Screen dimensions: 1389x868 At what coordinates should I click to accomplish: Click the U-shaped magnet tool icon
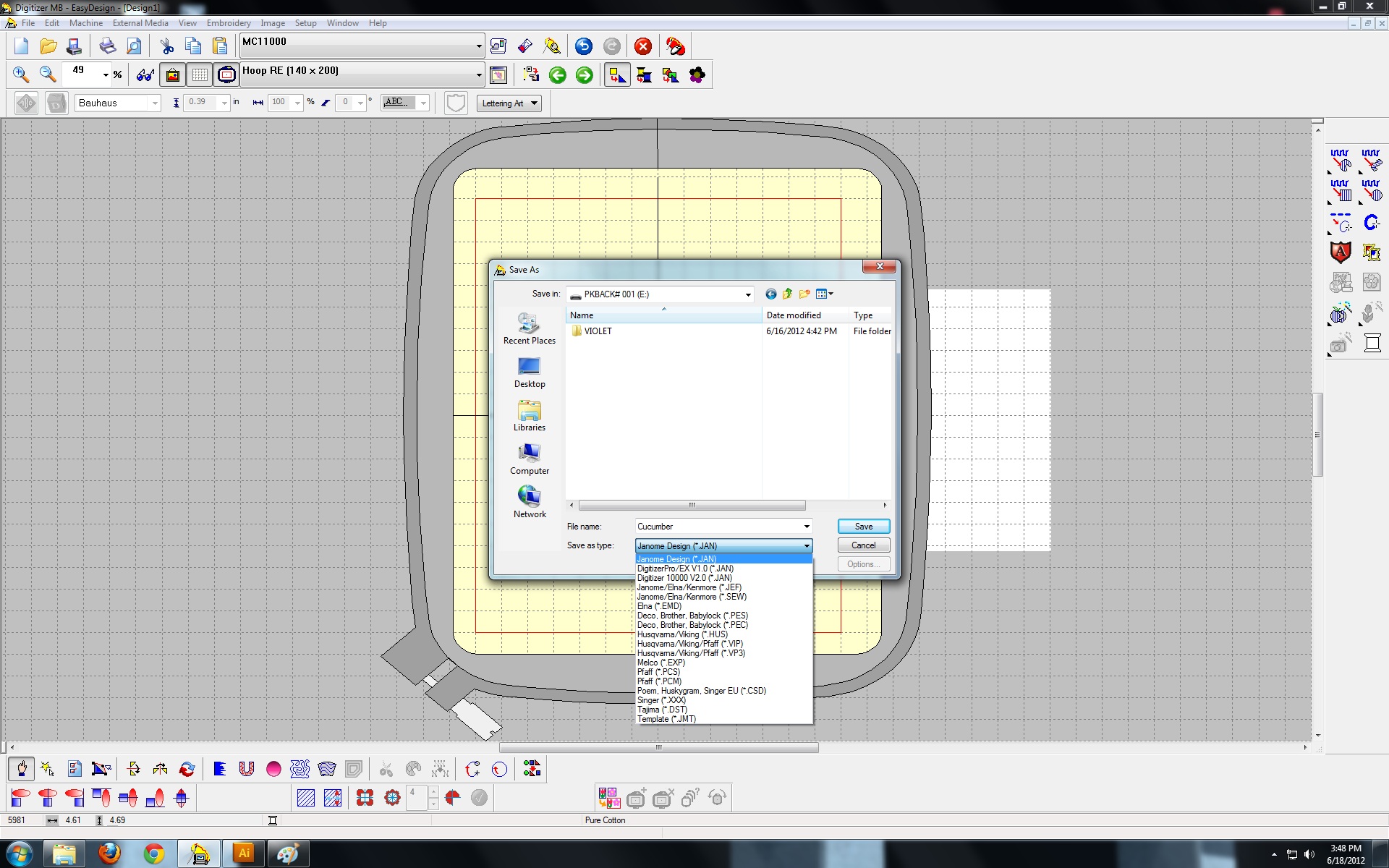pos(247,769)
